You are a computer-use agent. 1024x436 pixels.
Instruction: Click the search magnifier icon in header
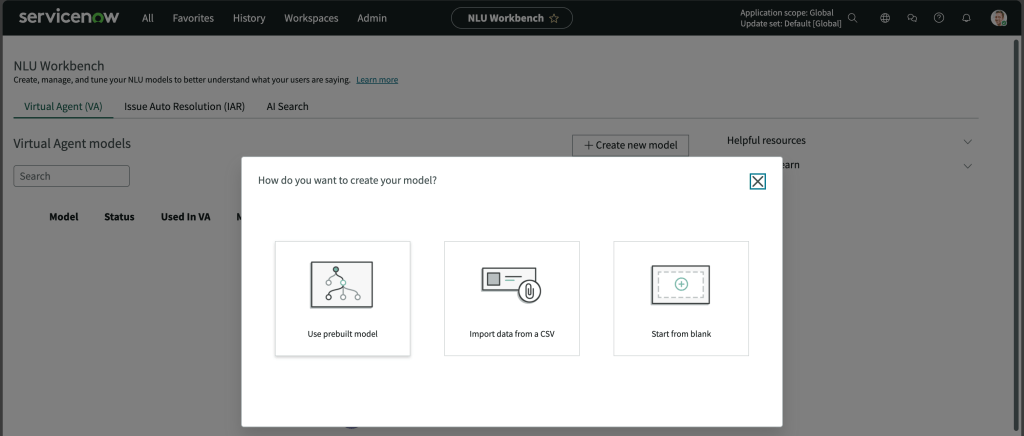coord(853,18)
